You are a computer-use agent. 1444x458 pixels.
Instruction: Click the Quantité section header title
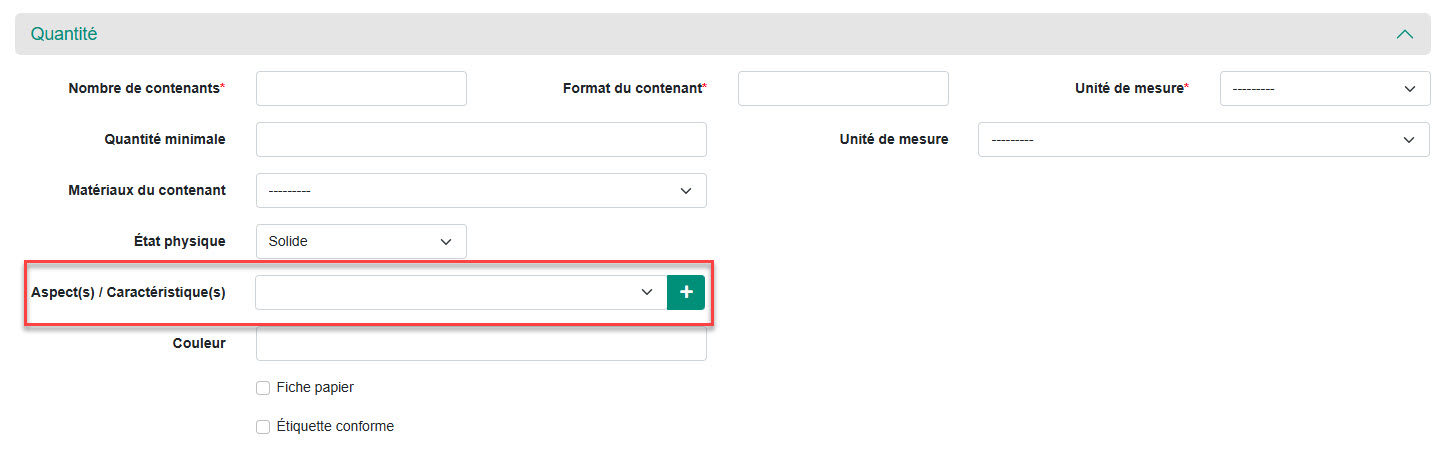[x=64, y=34]
